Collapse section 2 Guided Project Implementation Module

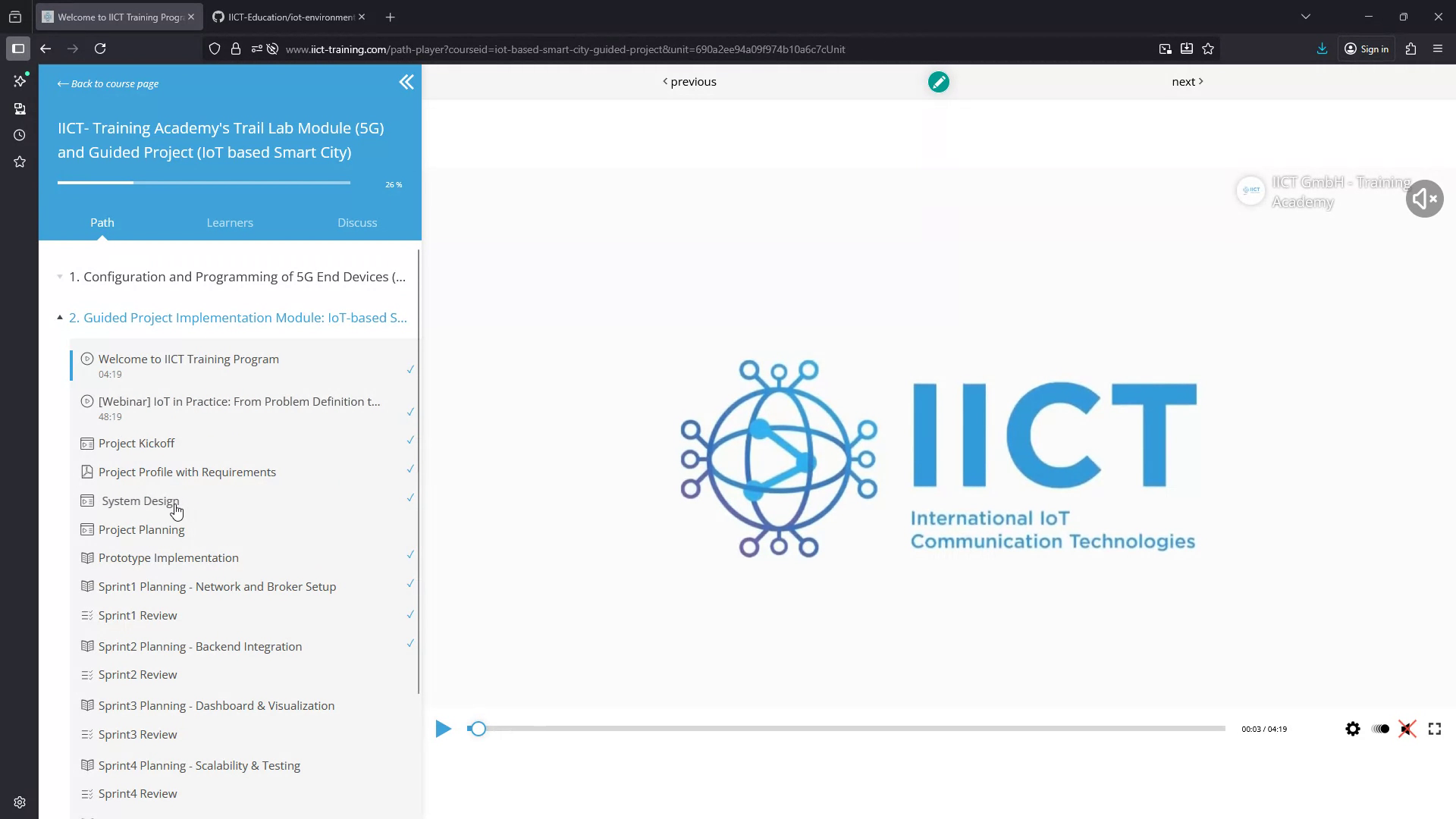tap(60, 316)
